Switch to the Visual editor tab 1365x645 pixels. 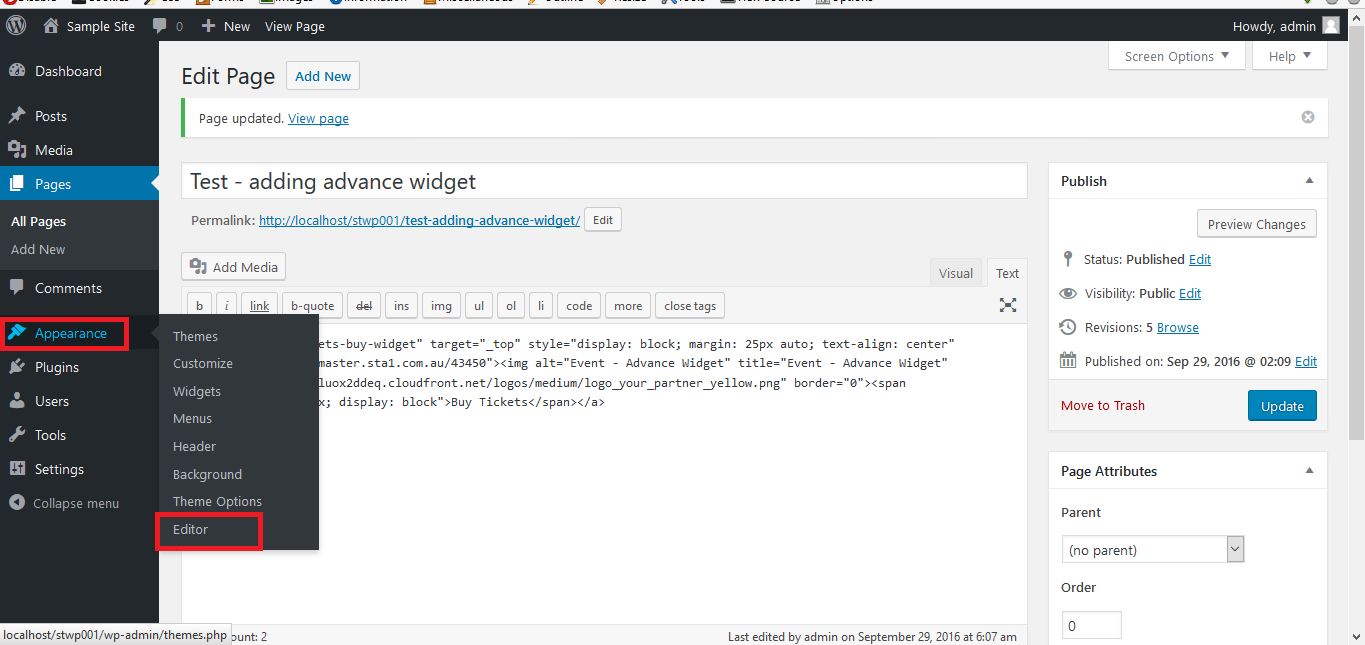[956, 273]
